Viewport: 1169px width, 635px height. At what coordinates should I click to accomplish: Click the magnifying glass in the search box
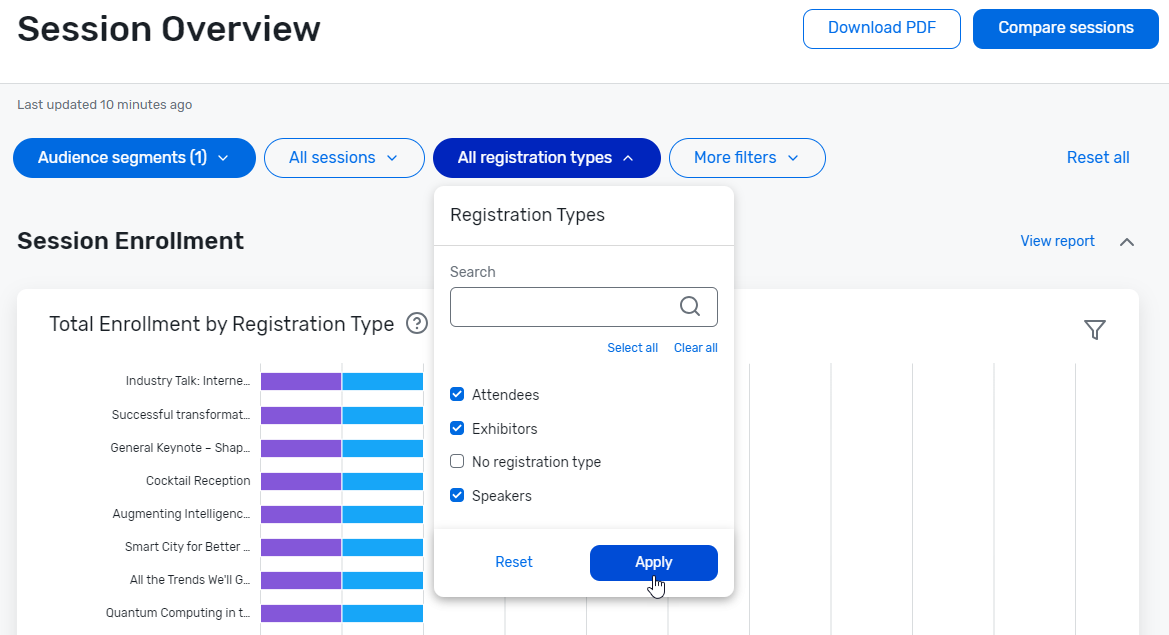690,307
